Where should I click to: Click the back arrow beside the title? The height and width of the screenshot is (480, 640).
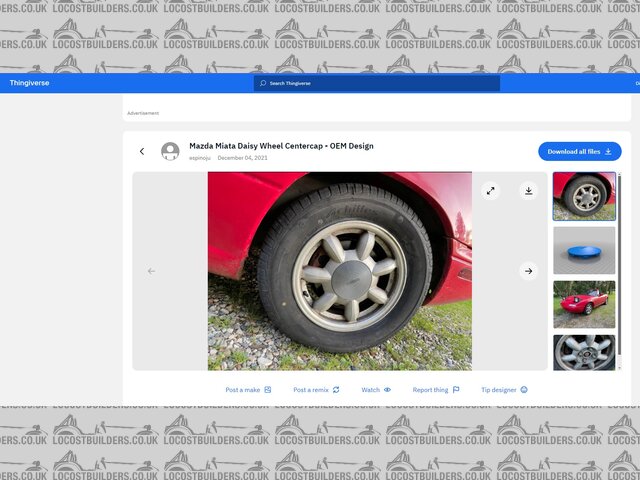142,152
